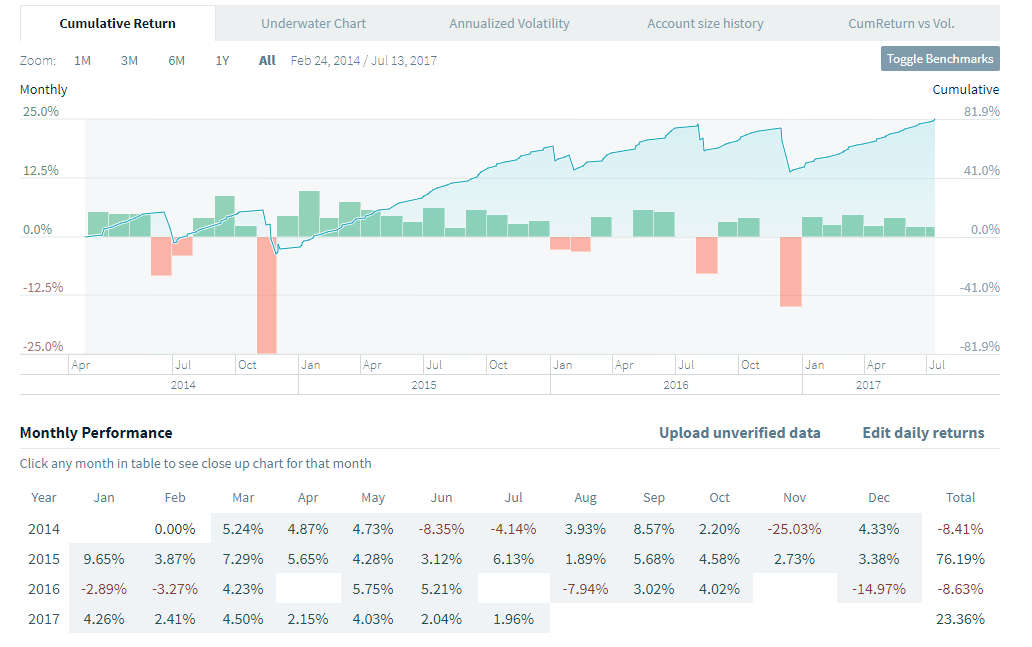
Task: Open the Upload unverified data link
Action: (x=739, y=433)
